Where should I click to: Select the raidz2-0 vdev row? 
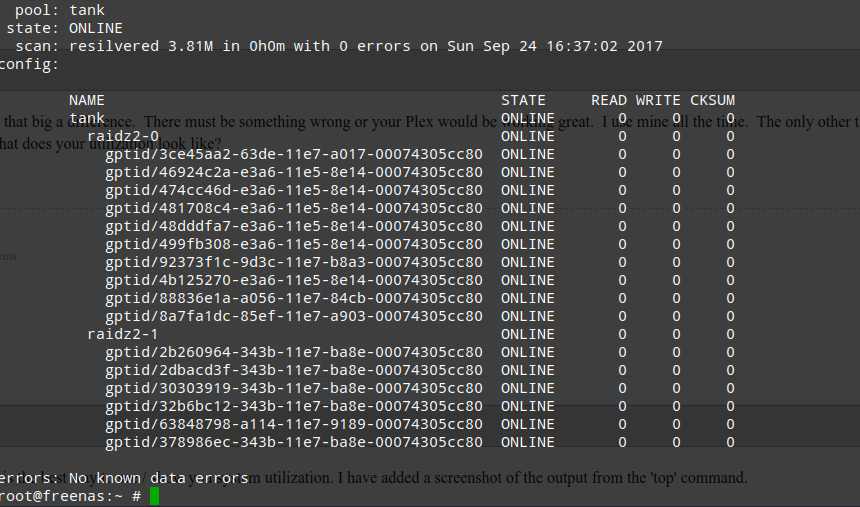click(x=410, y=136)
